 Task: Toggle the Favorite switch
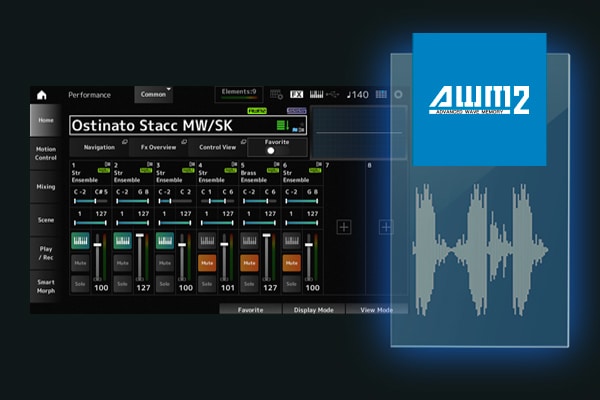(x=269, y=151)
